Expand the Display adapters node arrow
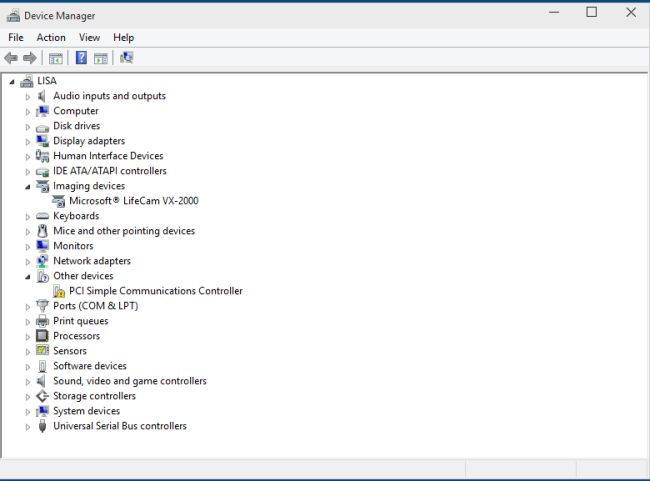The width and height of the screenshot is (650, 481). tap(28, 142)
